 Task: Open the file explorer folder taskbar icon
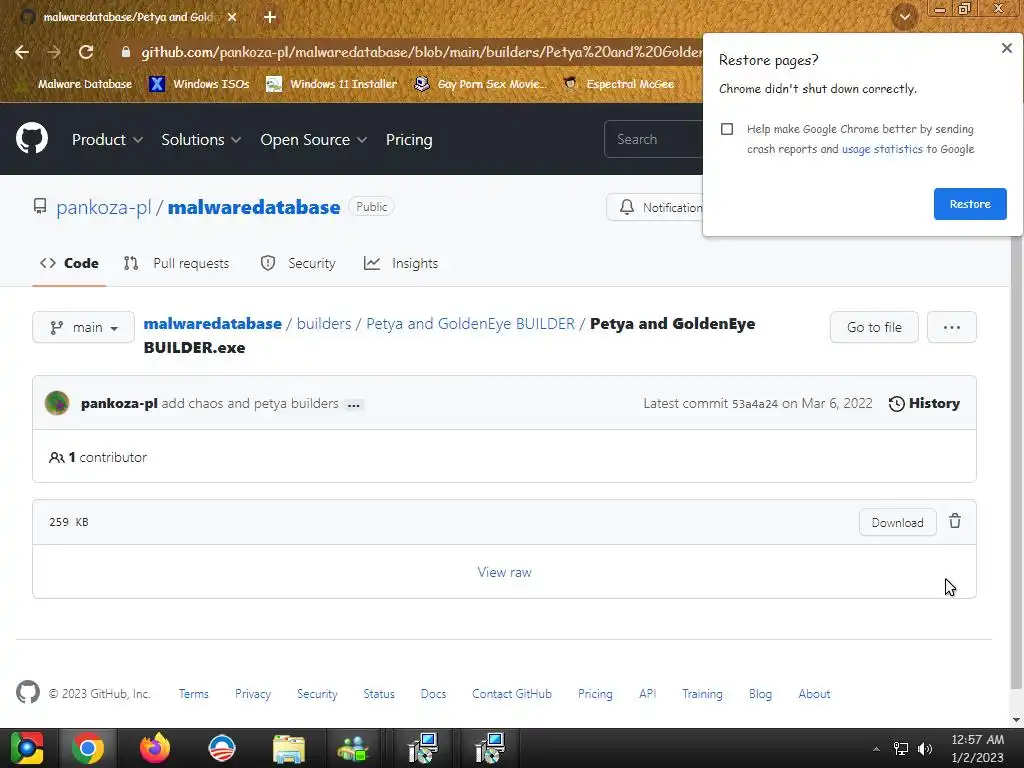289,748
